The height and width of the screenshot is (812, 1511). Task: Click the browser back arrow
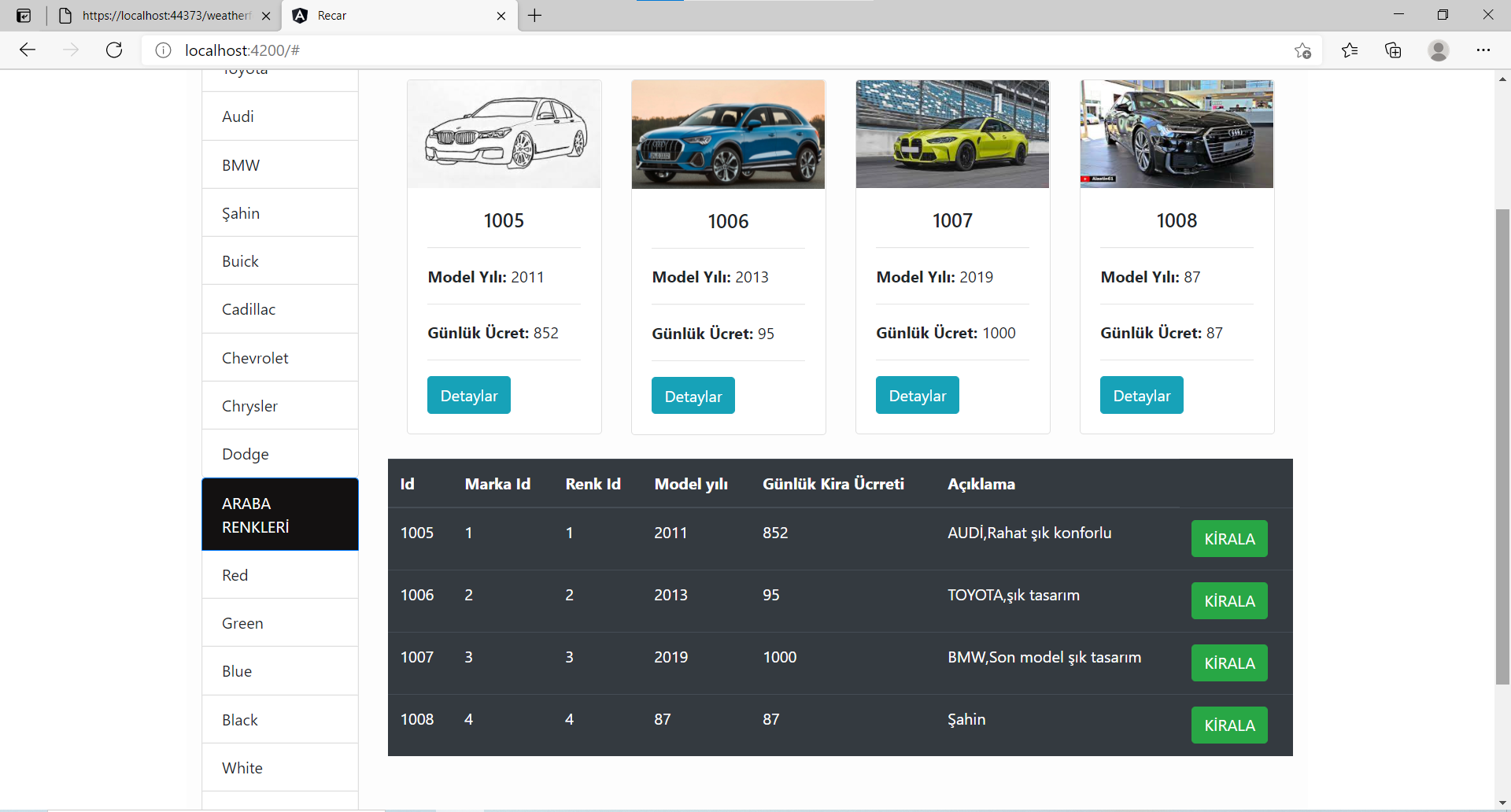pyautogui.click(x=27, y=50)
